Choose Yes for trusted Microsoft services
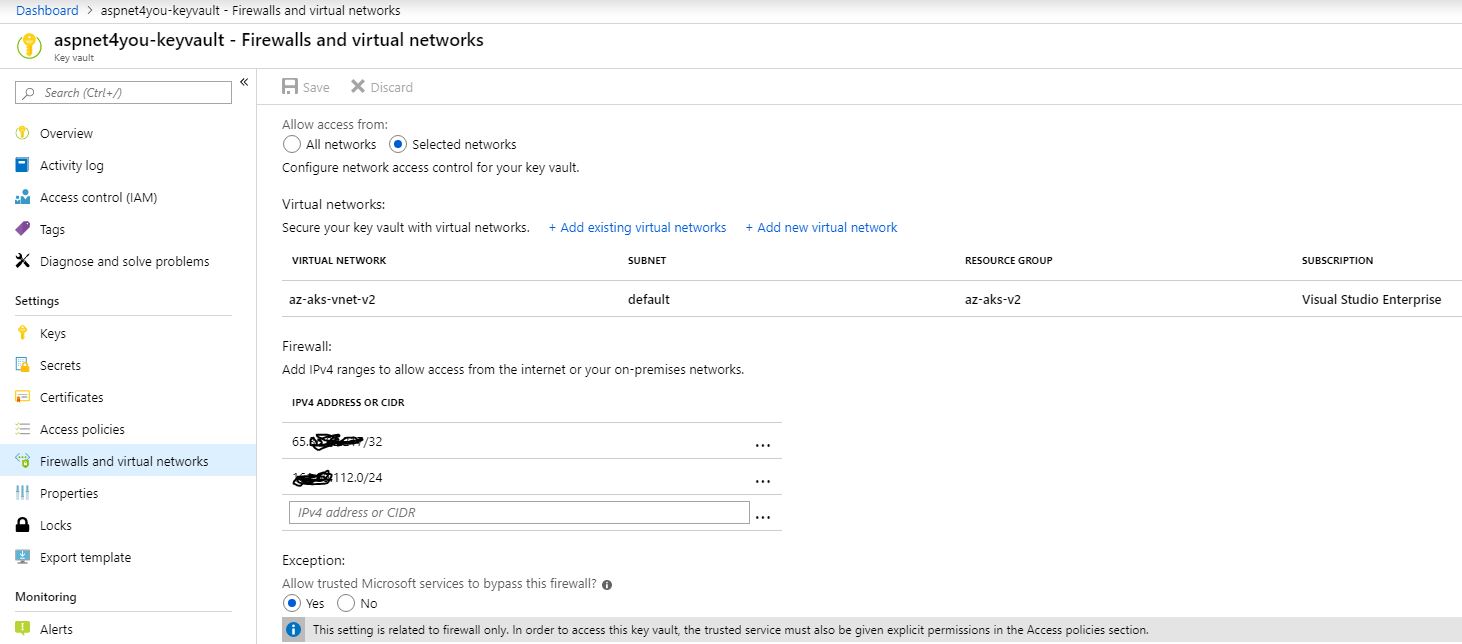The image size is (1462, 644). pos(292,603)
